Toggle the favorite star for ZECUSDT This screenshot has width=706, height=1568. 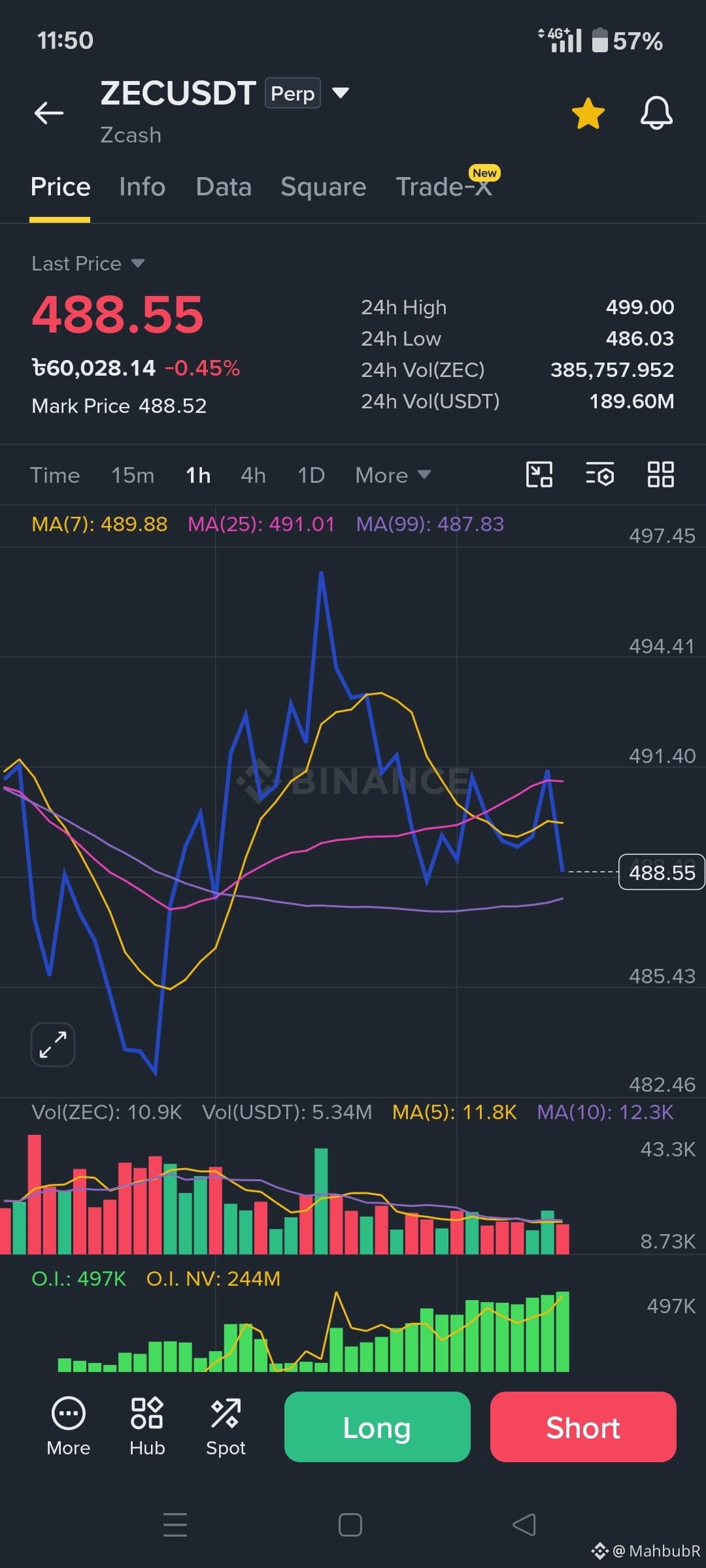pos(588,113)
